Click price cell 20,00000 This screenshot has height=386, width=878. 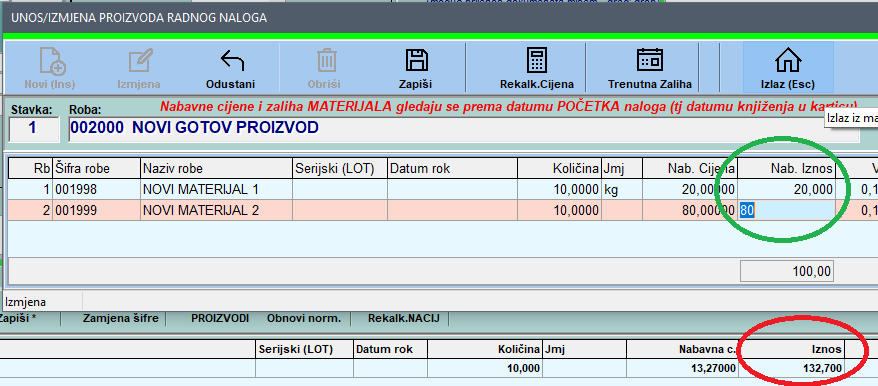coord(690,189)
